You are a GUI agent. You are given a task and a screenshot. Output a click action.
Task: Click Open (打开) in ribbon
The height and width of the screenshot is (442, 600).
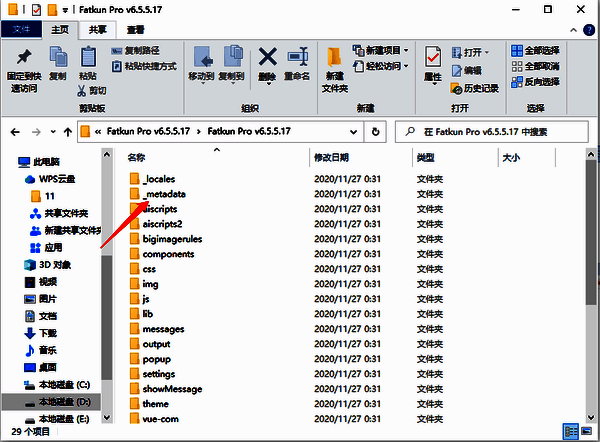tap(470, 52)
